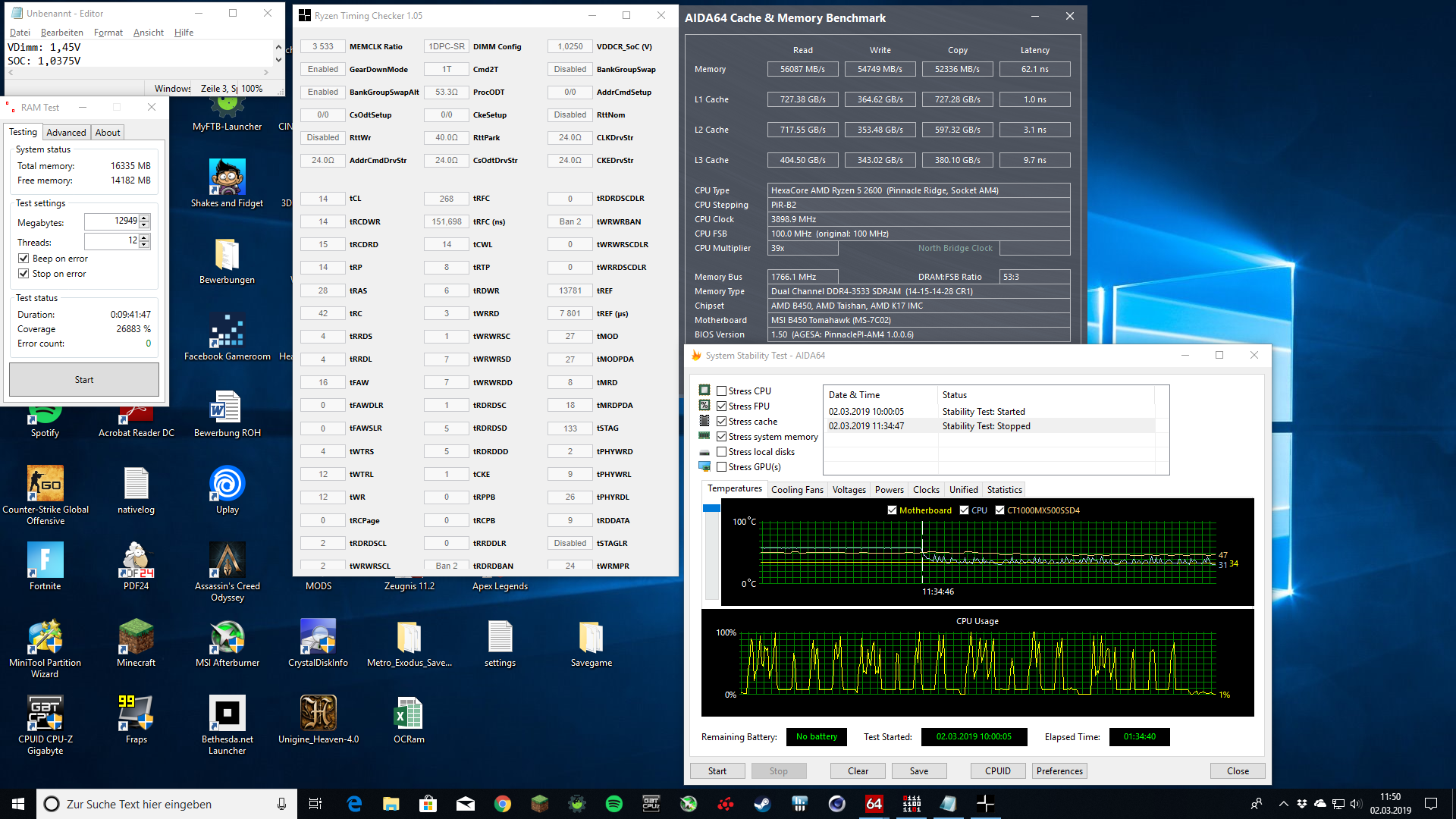Show hidden system tray icons

(1283, 804)
